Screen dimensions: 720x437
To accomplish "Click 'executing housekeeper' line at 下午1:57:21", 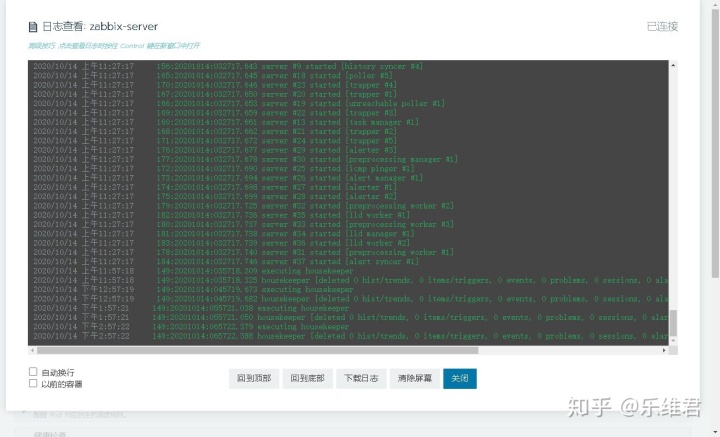I will (191, 308).
